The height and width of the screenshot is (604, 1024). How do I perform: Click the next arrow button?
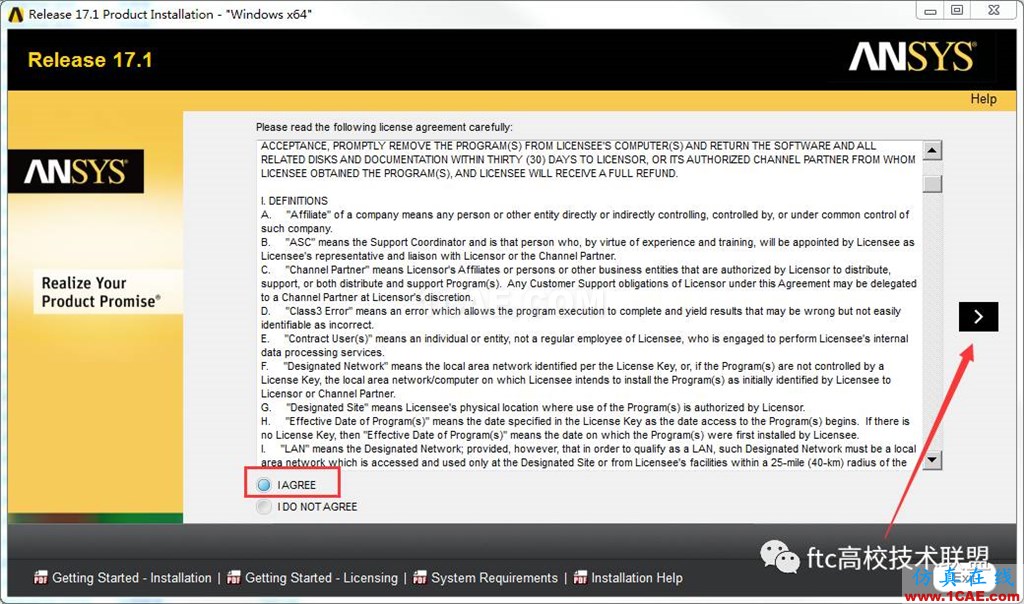click(978, 317)
